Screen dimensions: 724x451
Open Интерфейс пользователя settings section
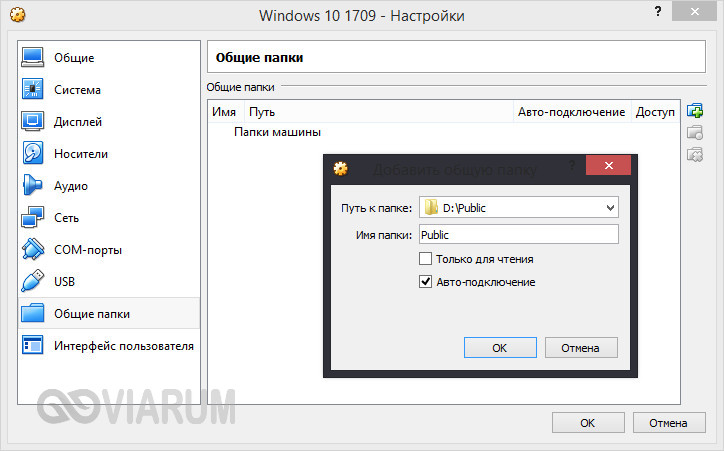tap(109, 345)
